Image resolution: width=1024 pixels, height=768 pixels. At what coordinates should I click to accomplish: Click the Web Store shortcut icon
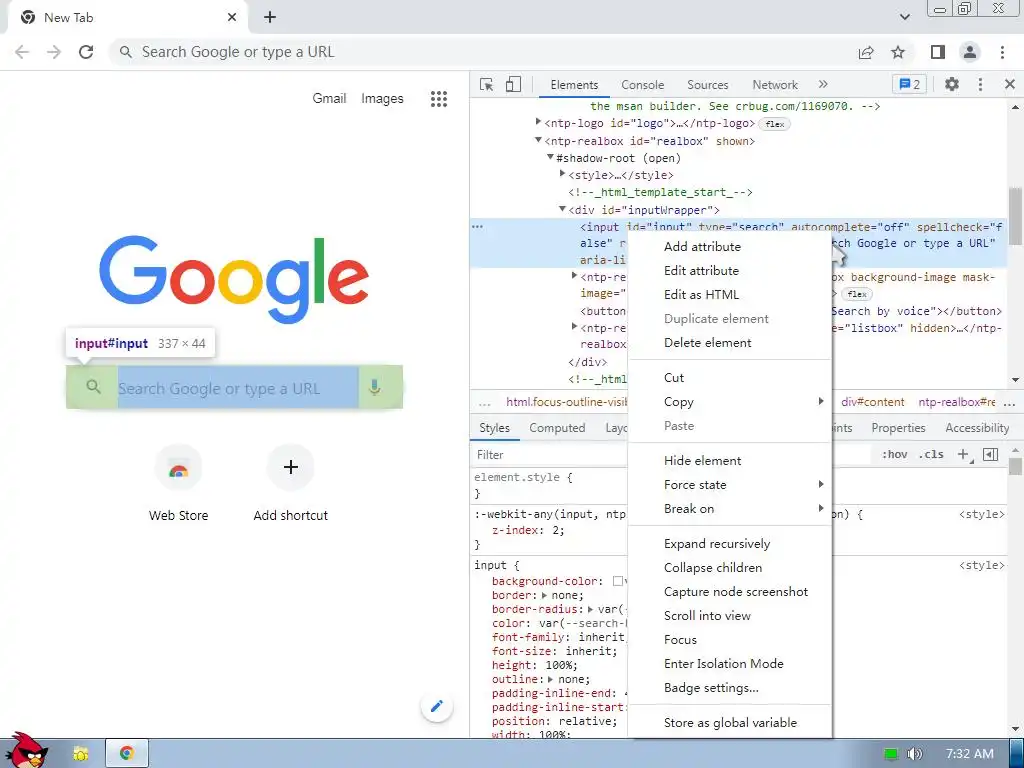178,468
